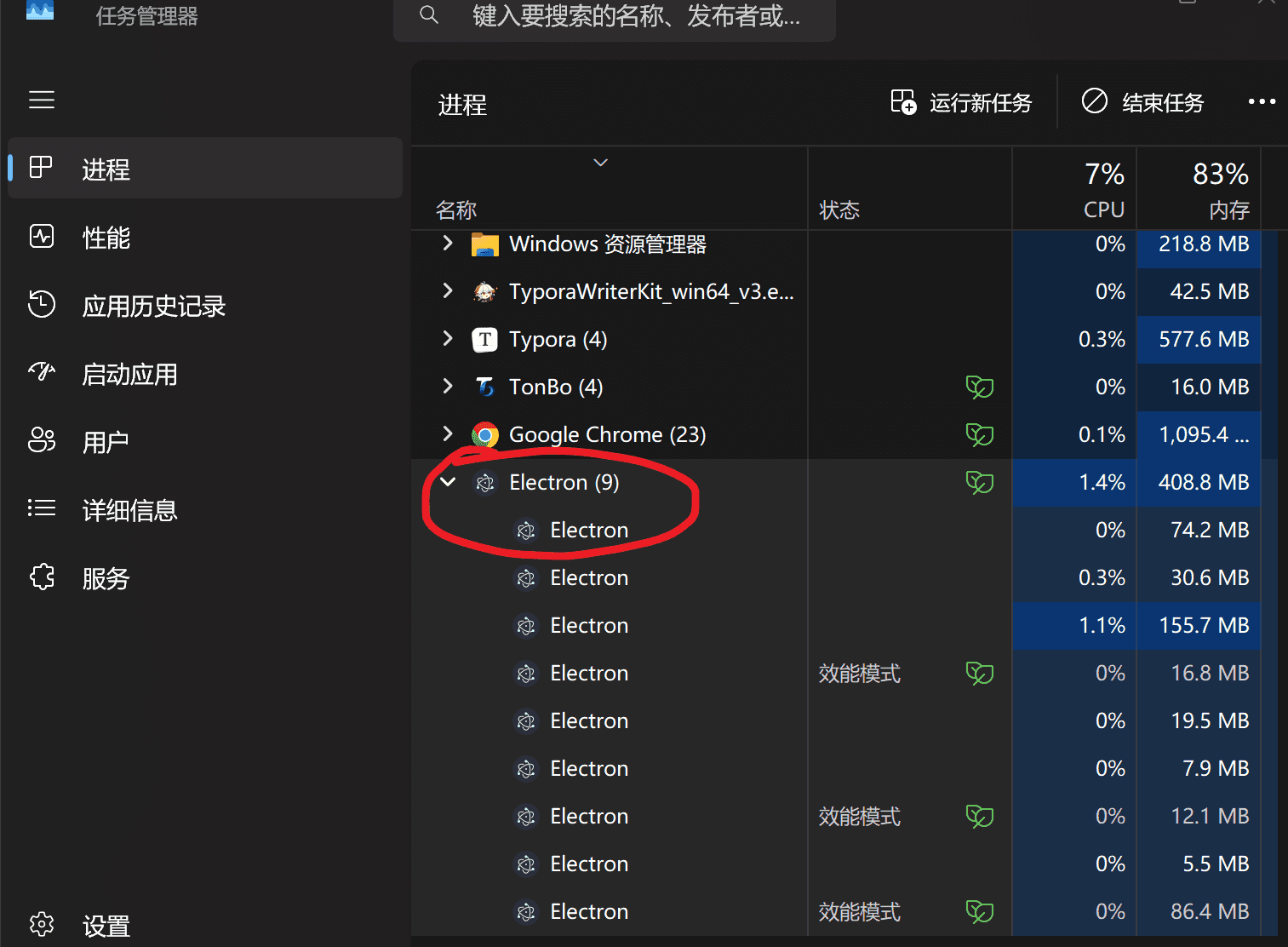This screenshot has width=1288, height=947.
Task: Click the 42.5 MB memory cell
Action: [x=1199, y=291]
